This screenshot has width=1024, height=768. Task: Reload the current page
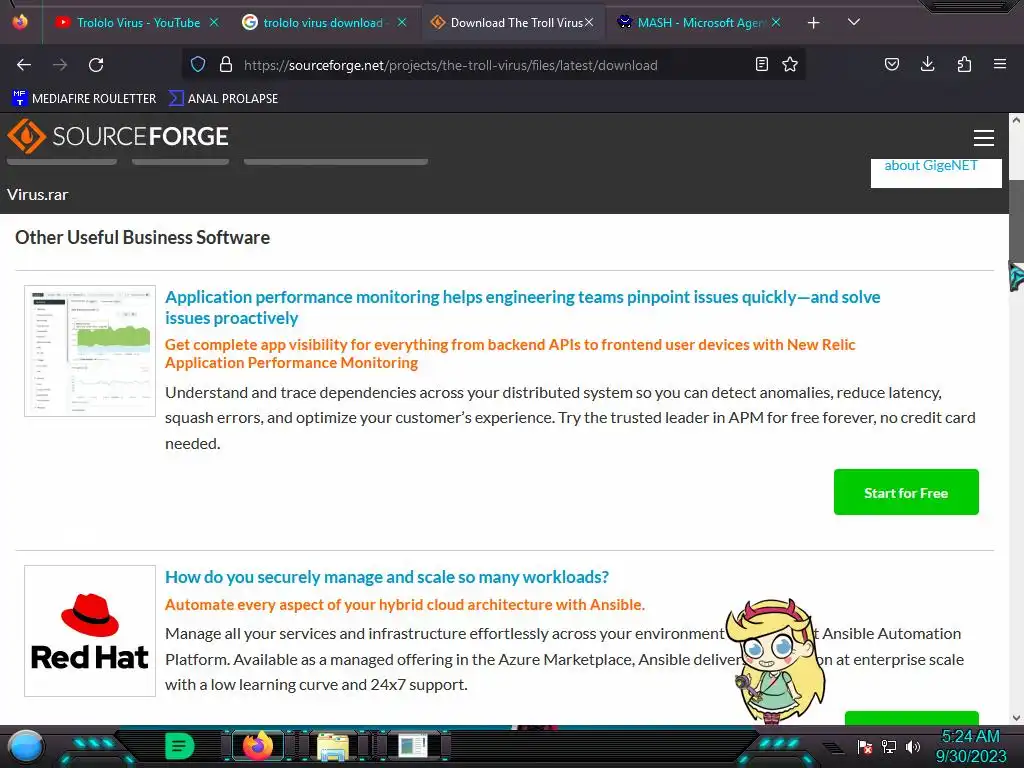coord(96,65)
